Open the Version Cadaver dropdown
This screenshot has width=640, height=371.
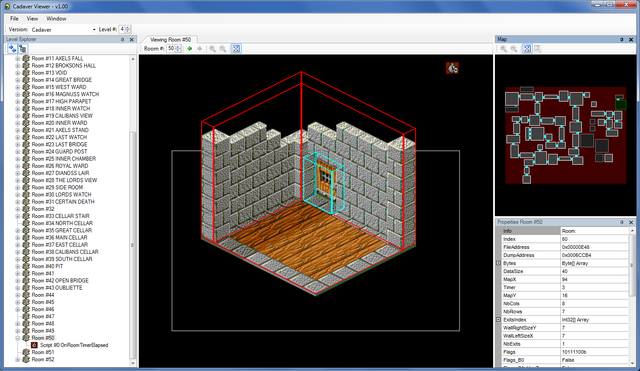tap(94, 29)
